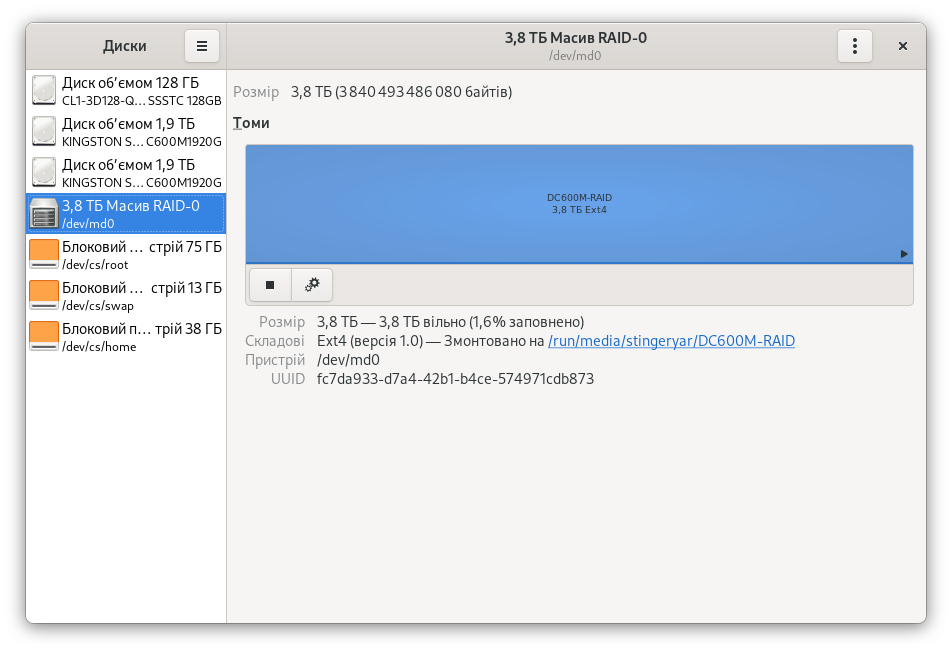Select the 3,8 ТБ Масив RAID-0 entry
This screenshot has width=952, height=652.
tap(126, 214)
